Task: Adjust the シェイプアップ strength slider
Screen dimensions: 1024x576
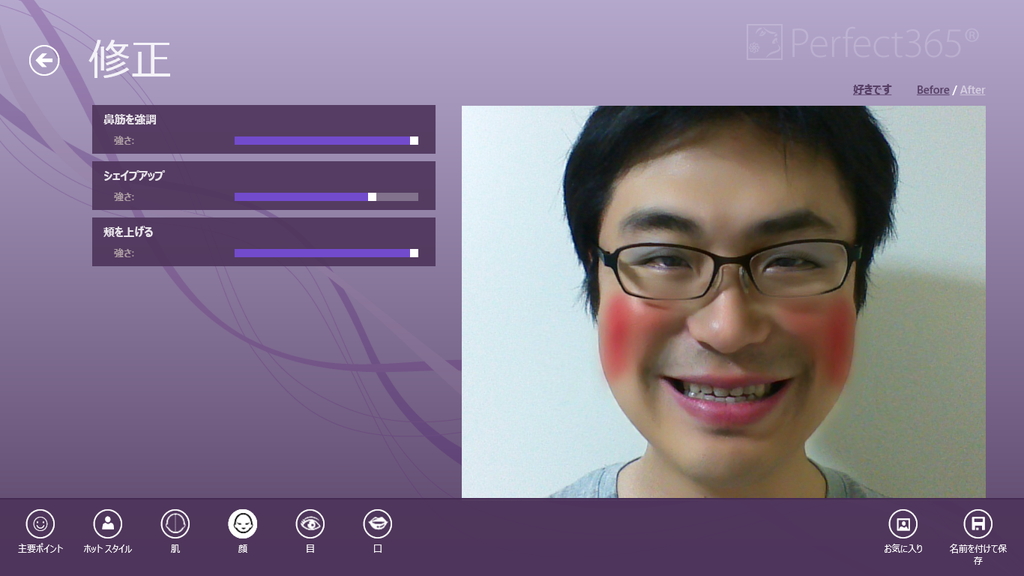Action: click(326, 197)
